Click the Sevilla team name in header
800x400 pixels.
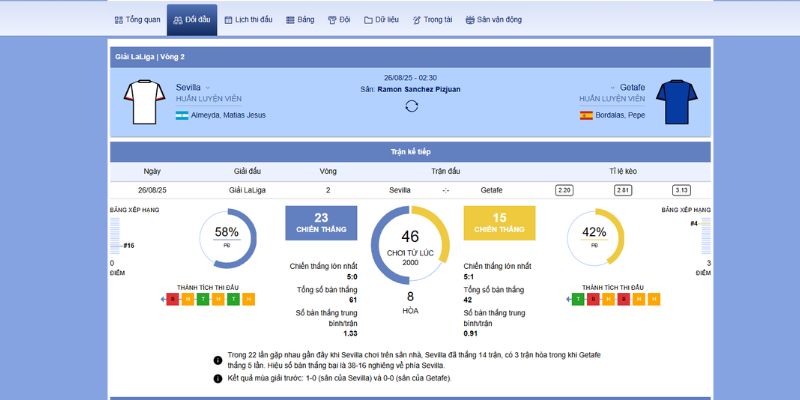point(188,87)
